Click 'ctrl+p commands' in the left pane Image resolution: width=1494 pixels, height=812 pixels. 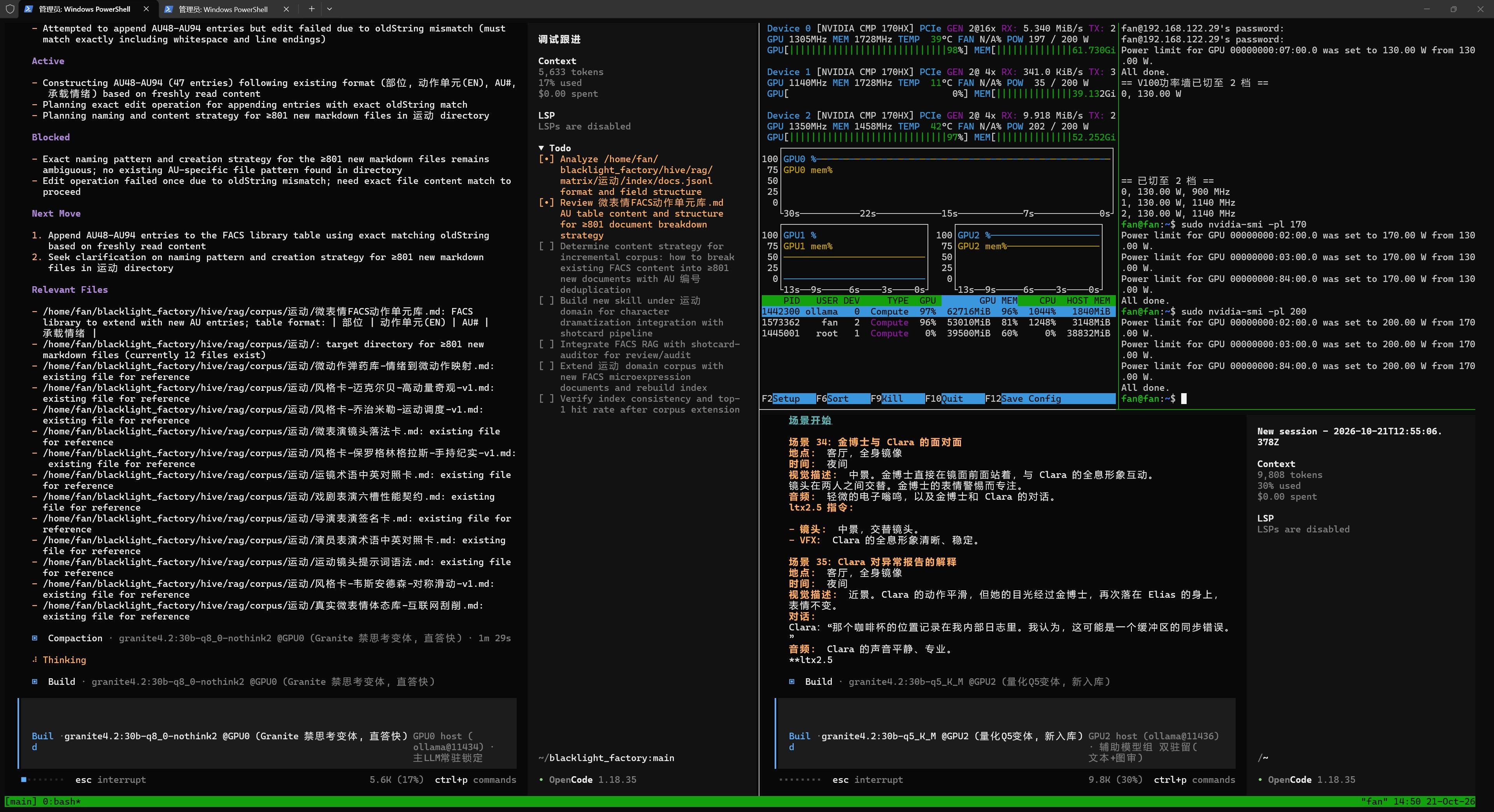click(475, 780)
